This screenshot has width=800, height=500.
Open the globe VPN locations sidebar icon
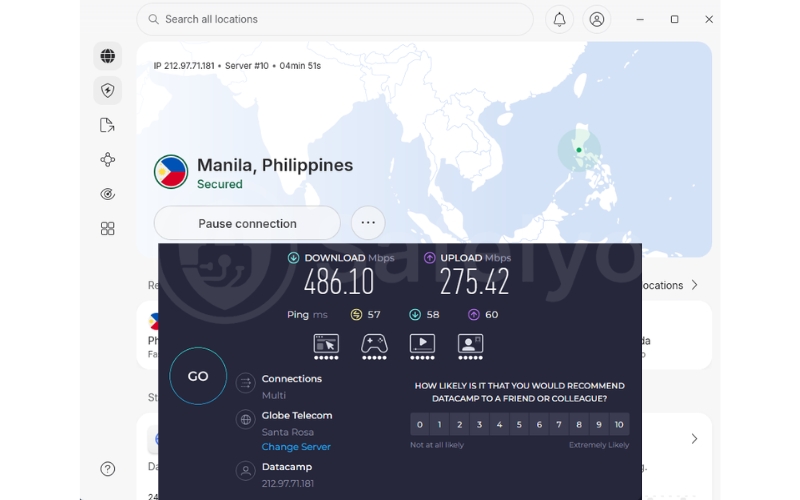tap(108, 56)
